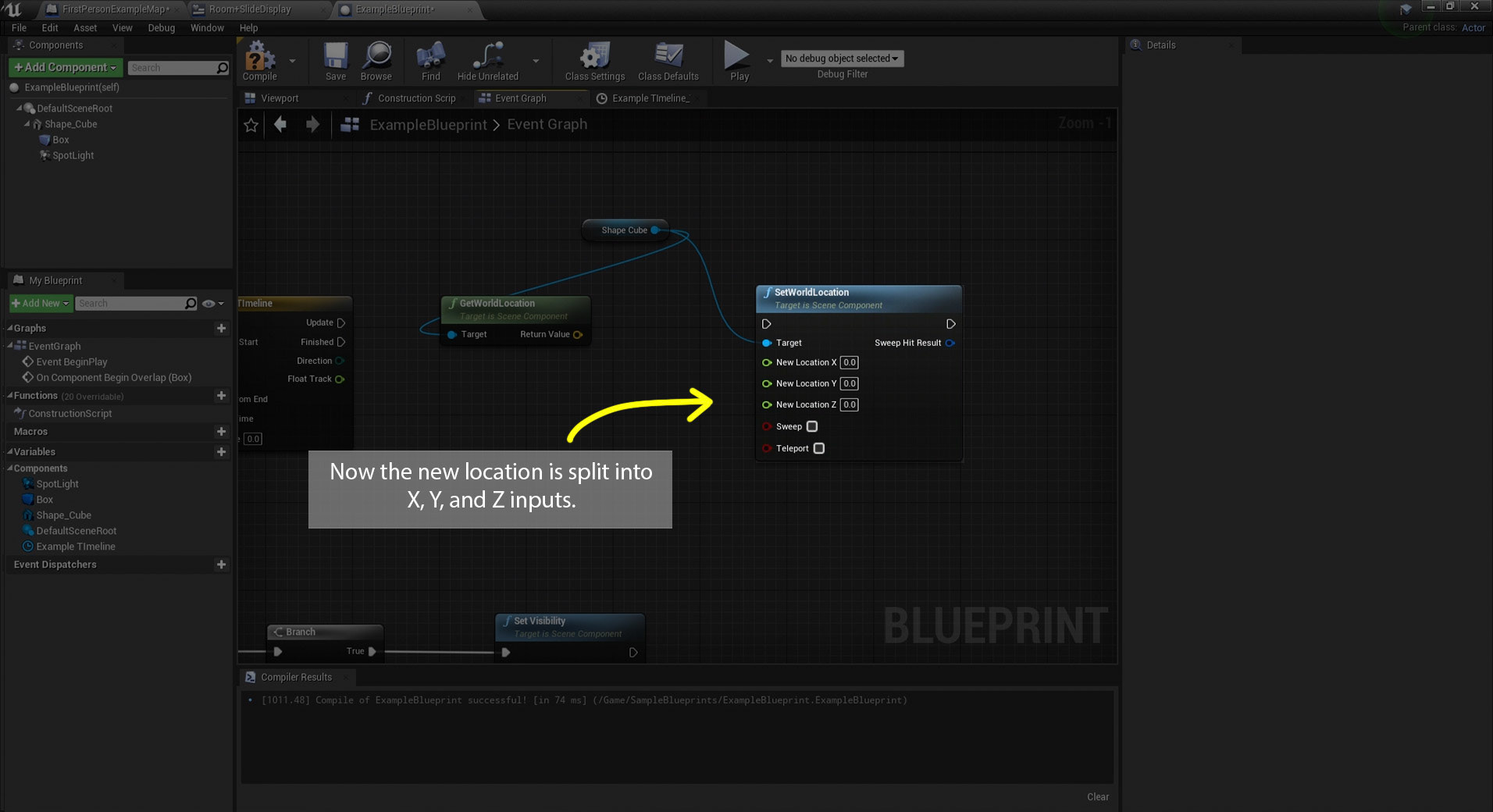The height and width of the screenshot is (812, 1493).
Task: Click the New Location X value field
Action: click(x=850, y=362)
